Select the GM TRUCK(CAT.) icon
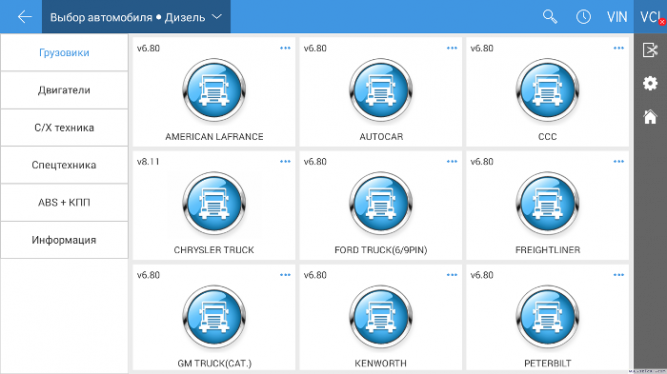This screenshot has width=667, height=374. click(214, 317)
